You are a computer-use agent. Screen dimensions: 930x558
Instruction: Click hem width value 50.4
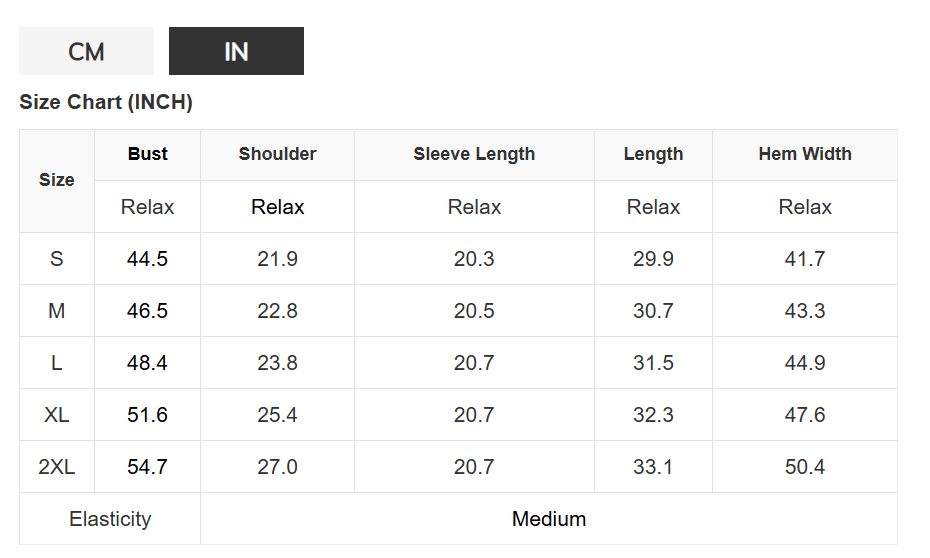pyautogui.click(x=805, y=467)
